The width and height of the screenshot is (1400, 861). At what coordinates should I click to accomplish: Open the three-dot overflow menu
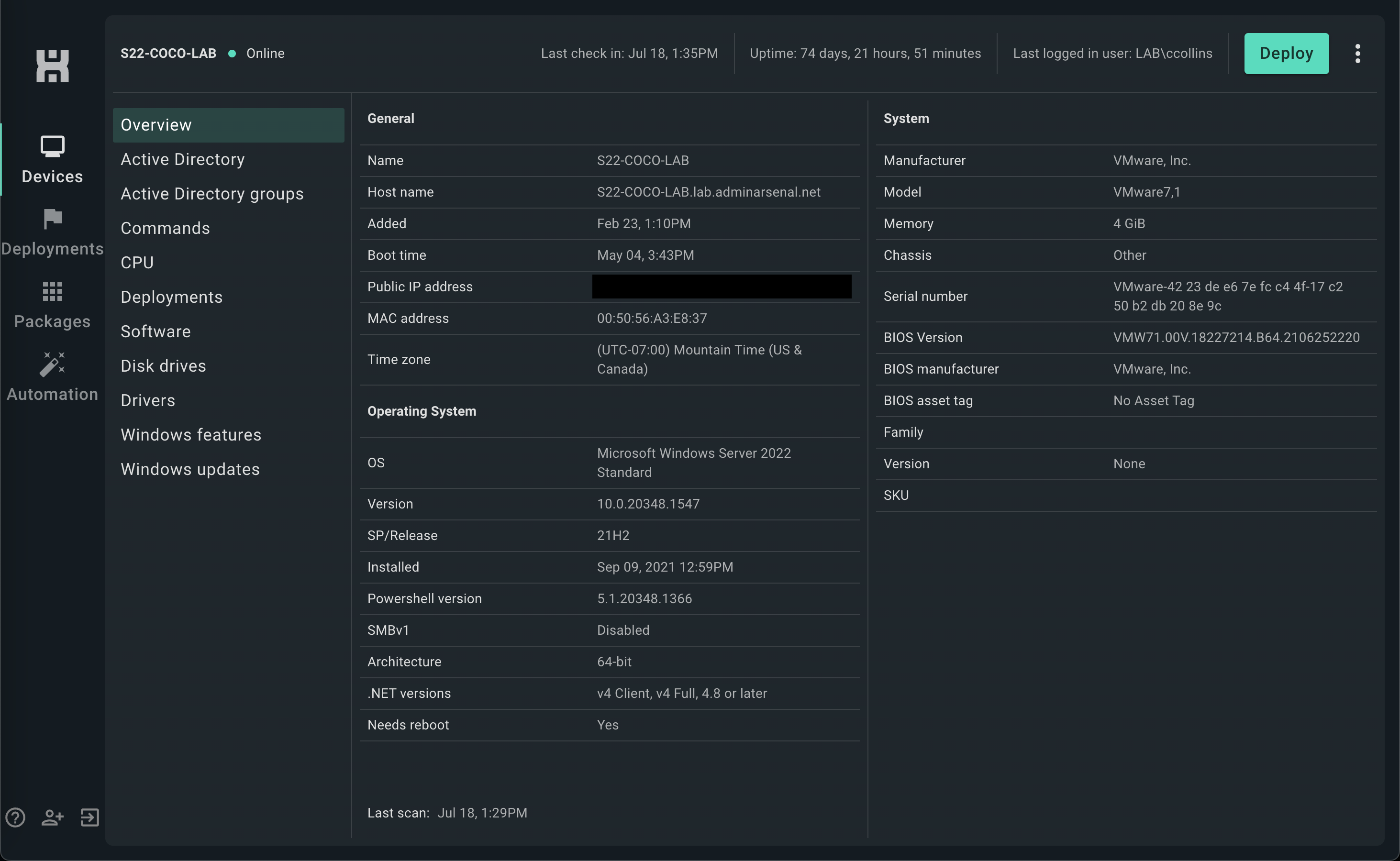[x=1357, y=53]
